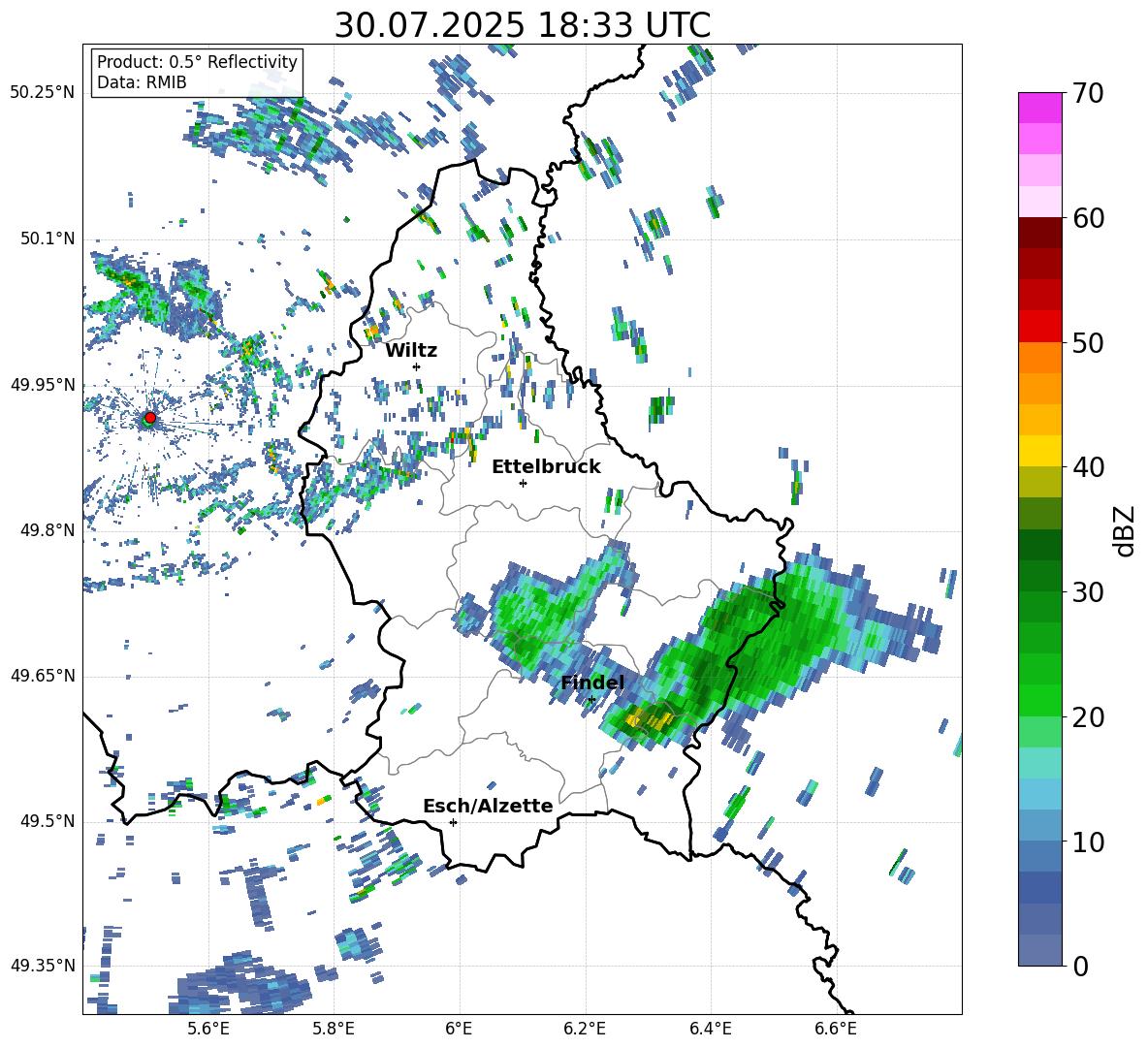Click the dBZ colorbar axis label
This screenshot has height=1048, width=1148.
(1126, 530)
